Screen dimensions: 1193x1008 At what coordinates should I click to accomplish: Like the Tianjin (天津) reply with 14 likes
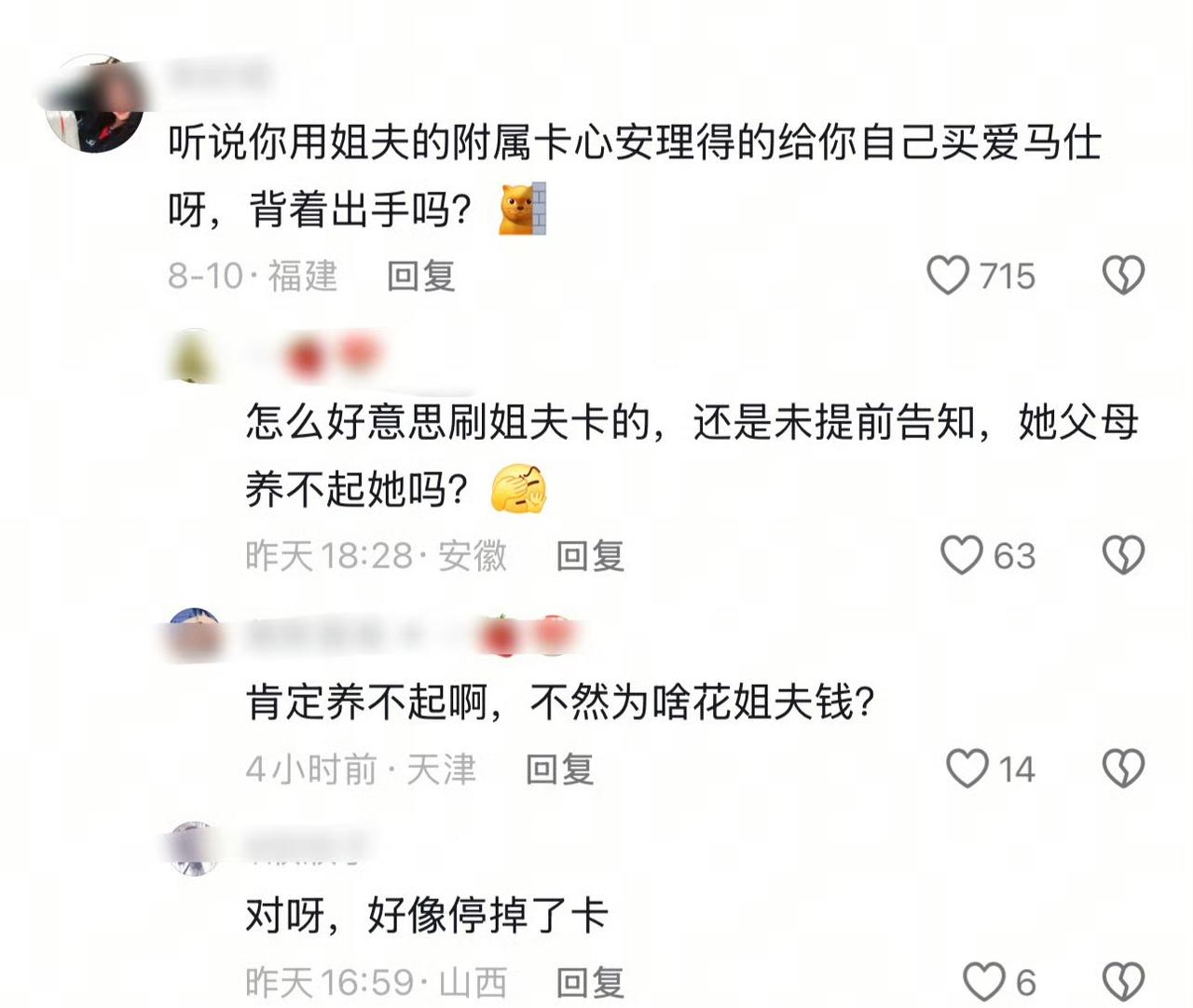point(967,769)
